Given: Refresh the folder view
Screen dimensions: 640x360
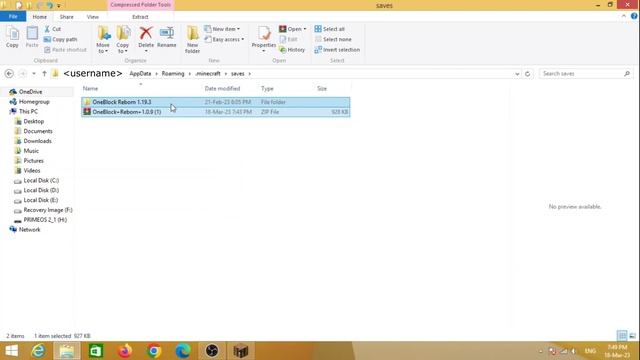Looking at the screenshot, I should click(527, 74).
